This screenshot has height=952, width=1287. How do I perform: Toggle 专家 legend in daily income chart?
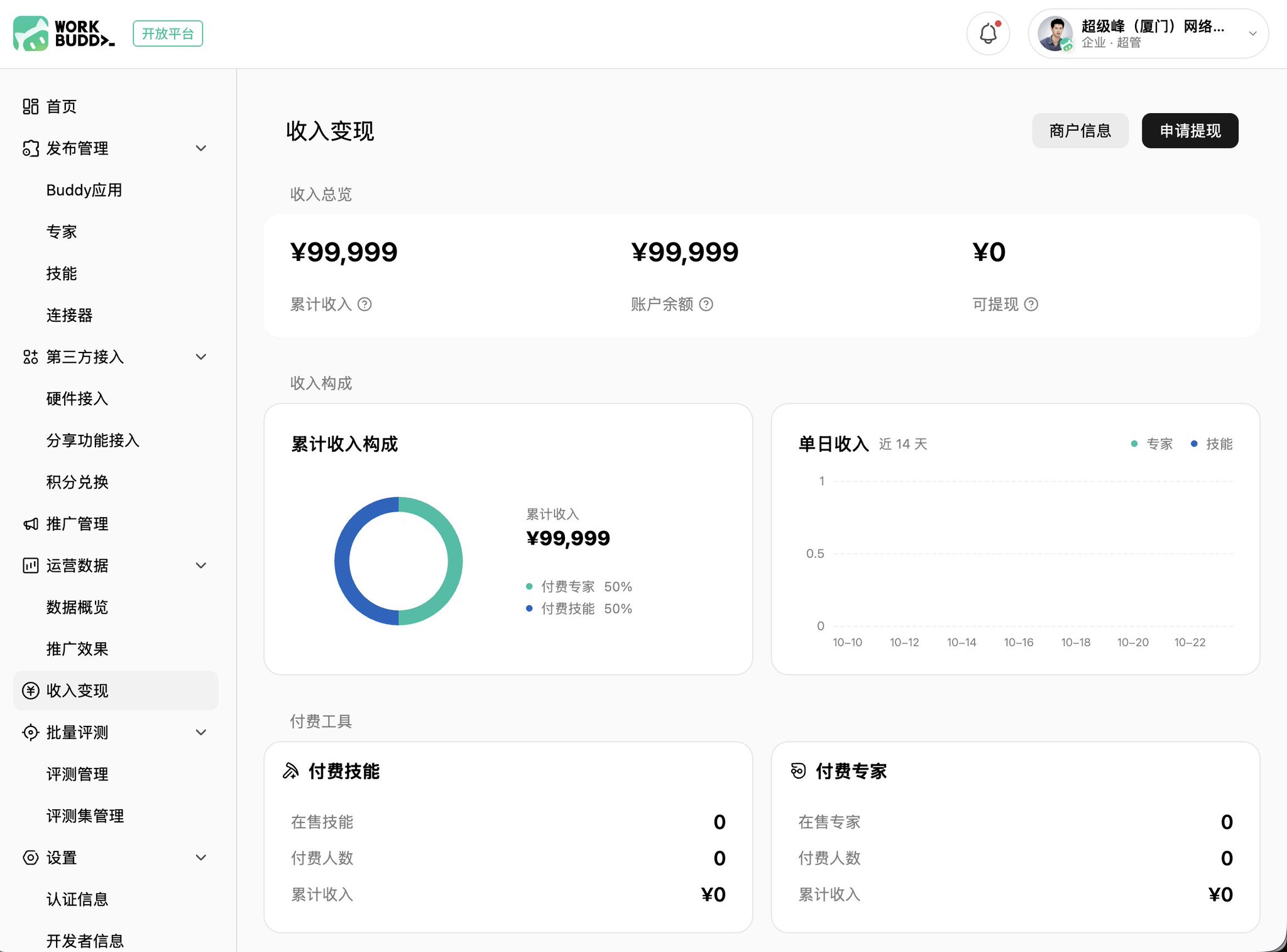tap(1152, 444)
